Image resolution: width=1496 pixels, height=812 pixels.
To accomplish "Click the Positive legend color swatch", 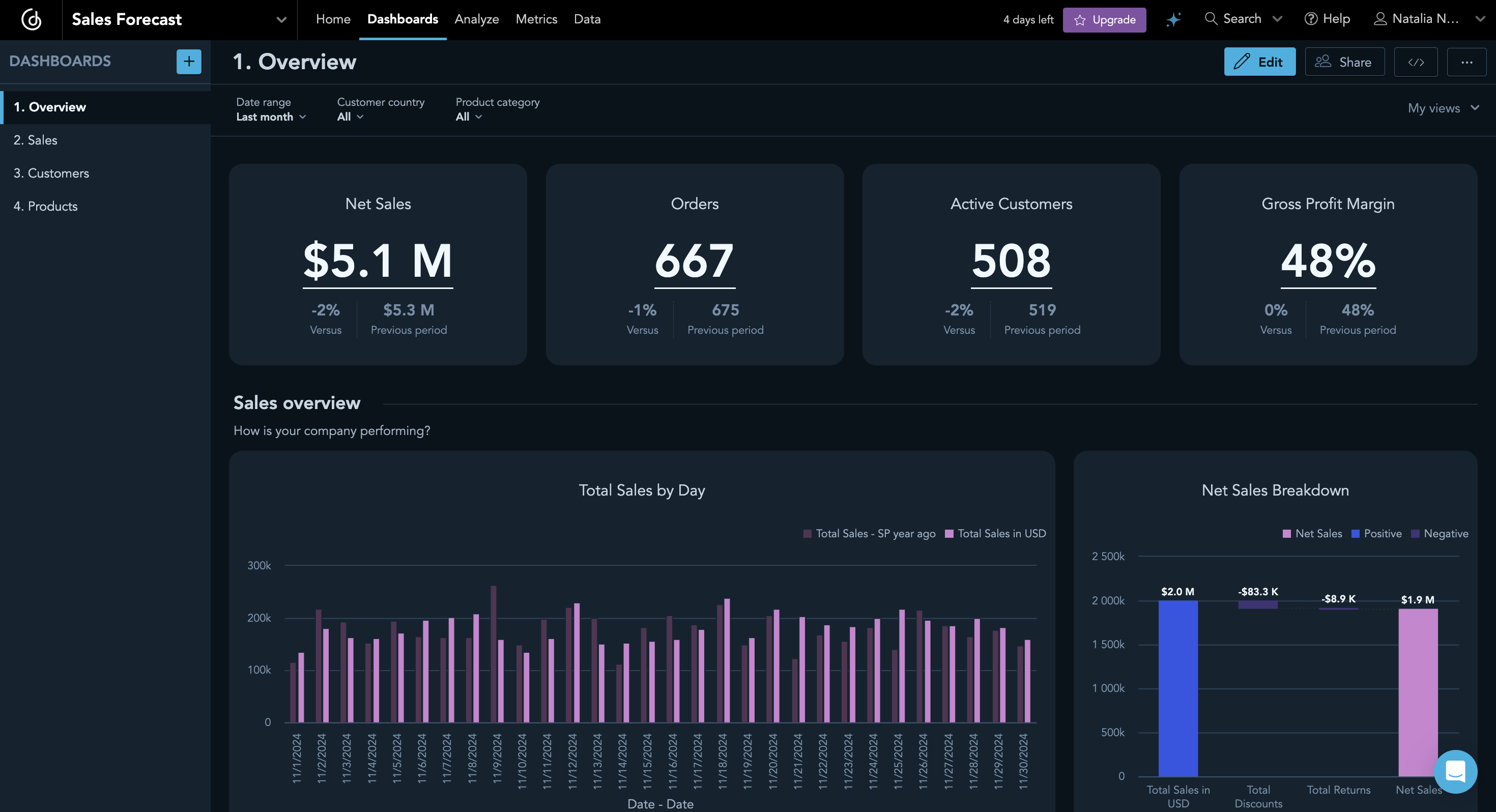I will (x=1356, y=533).
